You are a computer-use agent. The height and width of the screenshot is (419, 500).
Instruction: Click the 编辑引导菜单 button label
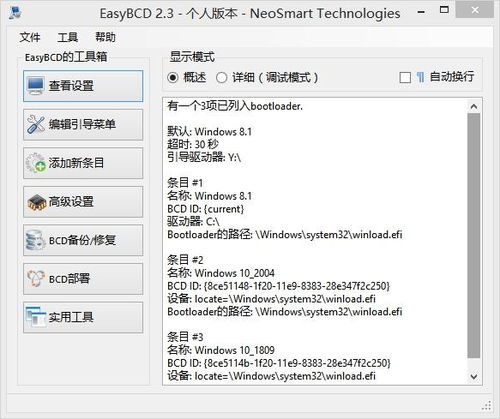[x=82, y=124]
